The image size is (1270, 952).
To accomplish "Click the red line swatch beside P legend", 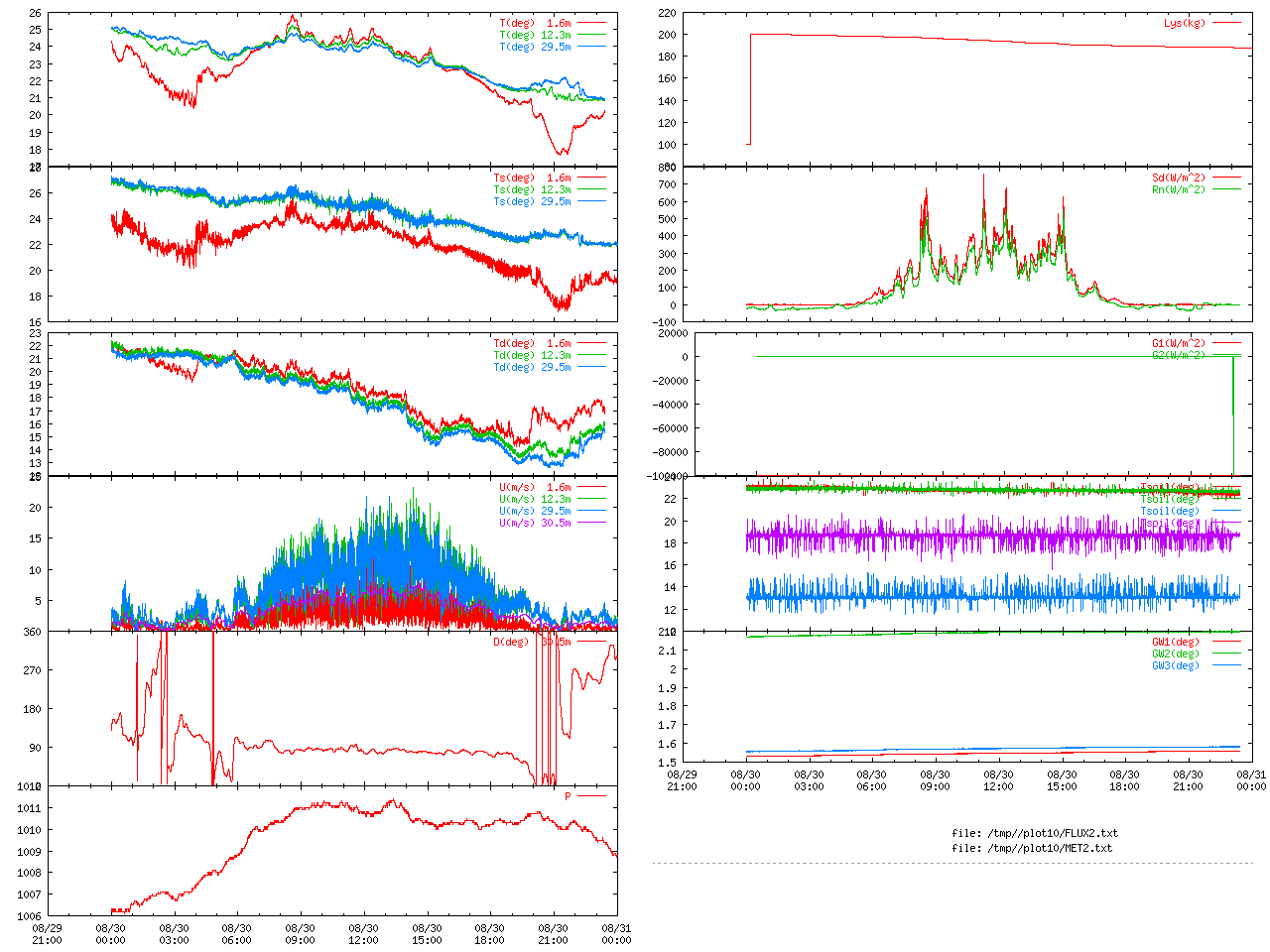I will point(591,796).
